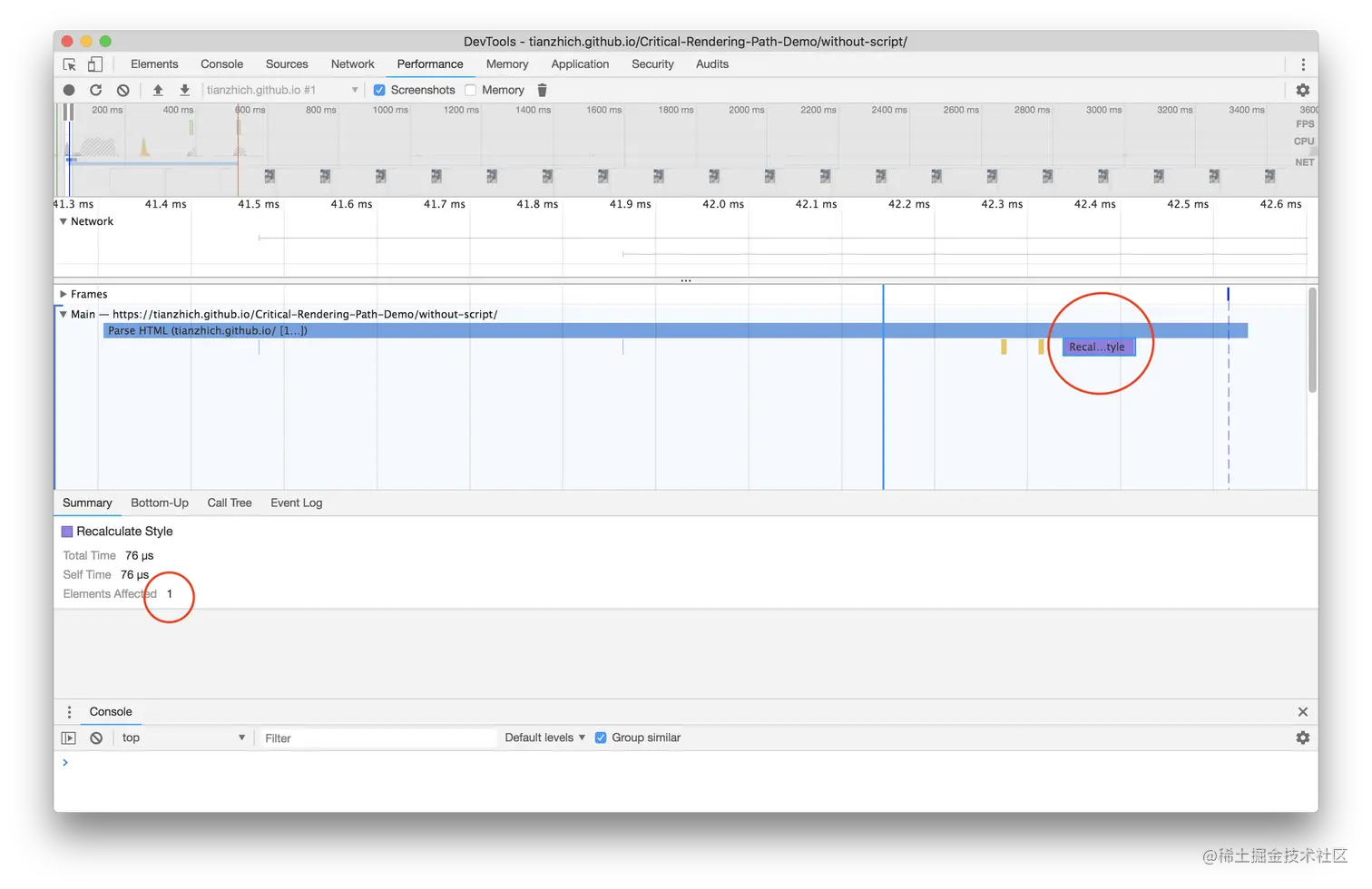Click the trash collect garbage icon
The height and width of the screenshot is (889, 1372).
pyautogui.click(x=543, y=90)
